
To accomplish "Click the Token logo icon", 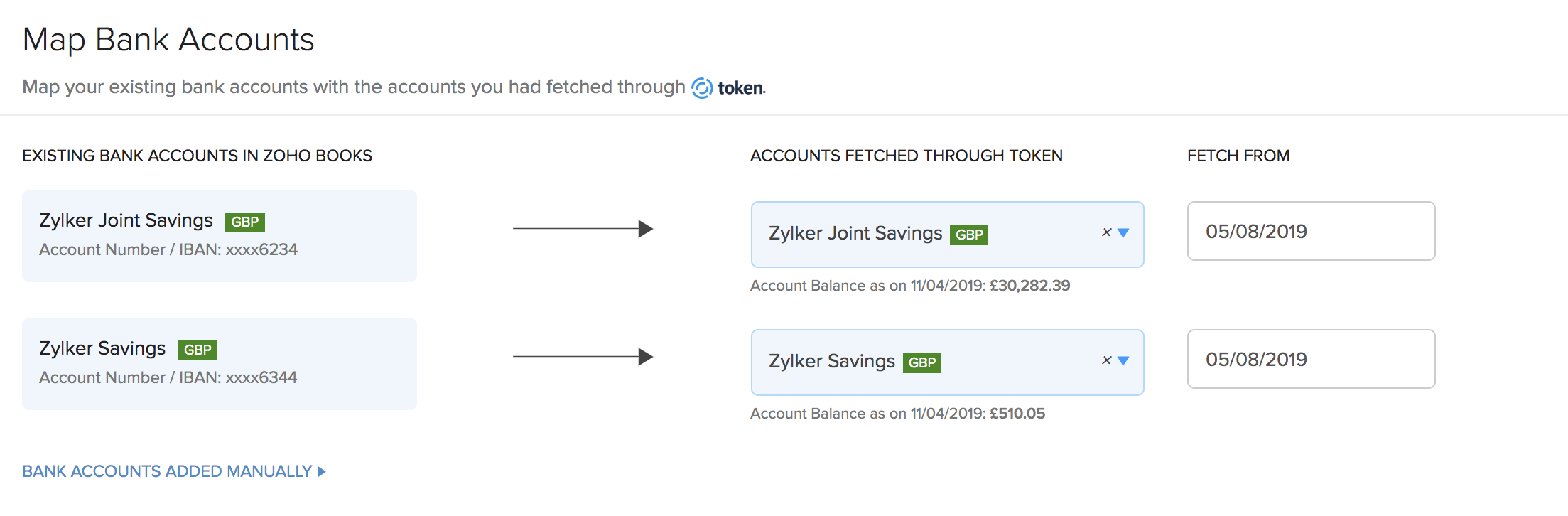I will 702,87.
